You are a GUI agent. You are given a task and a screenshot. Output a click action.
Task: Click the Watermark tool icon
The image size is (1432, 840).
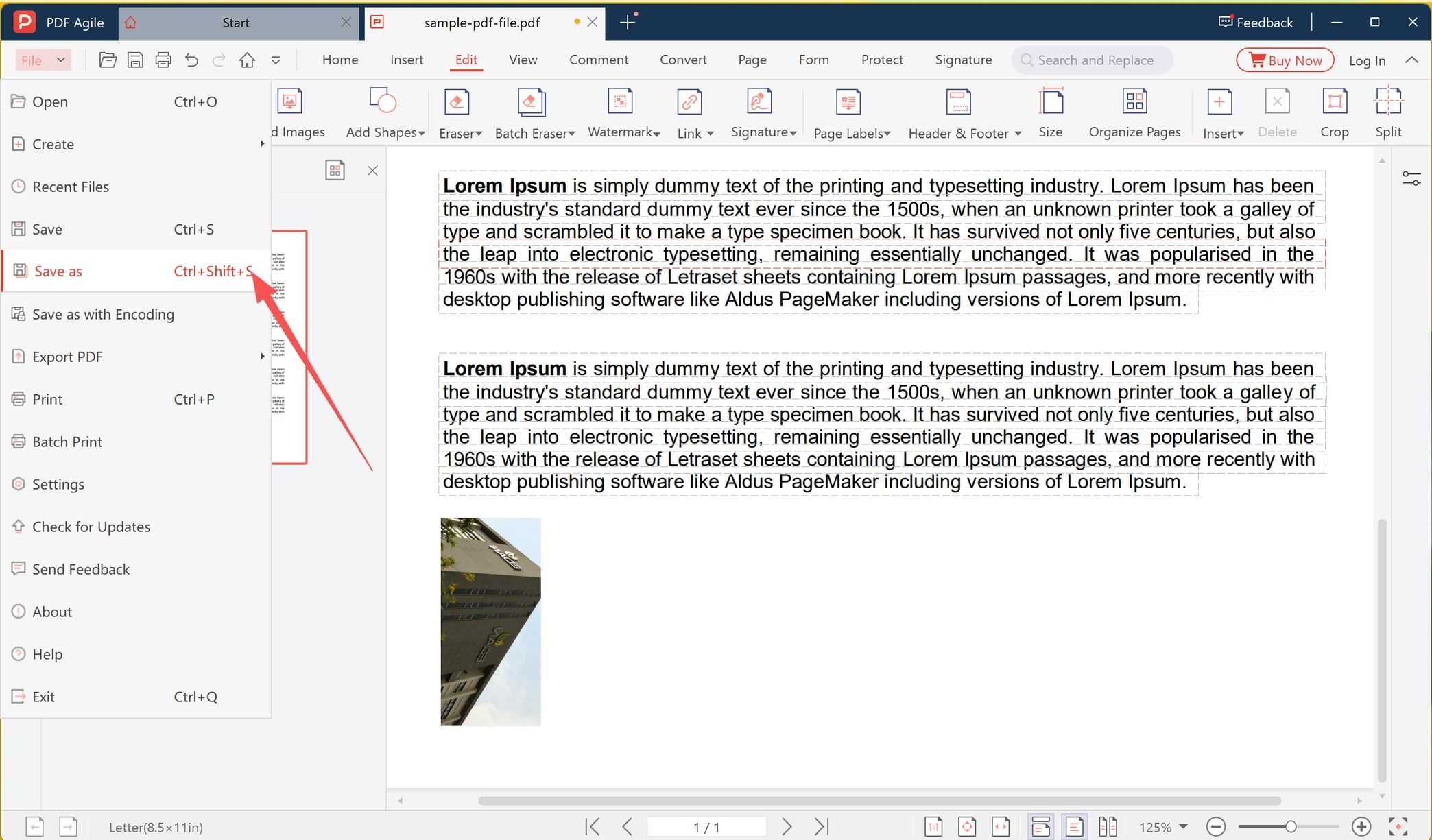click(620, 101)
